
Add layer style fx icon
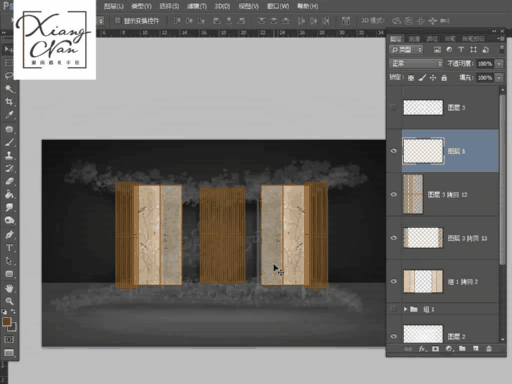[x=422, y=349]
